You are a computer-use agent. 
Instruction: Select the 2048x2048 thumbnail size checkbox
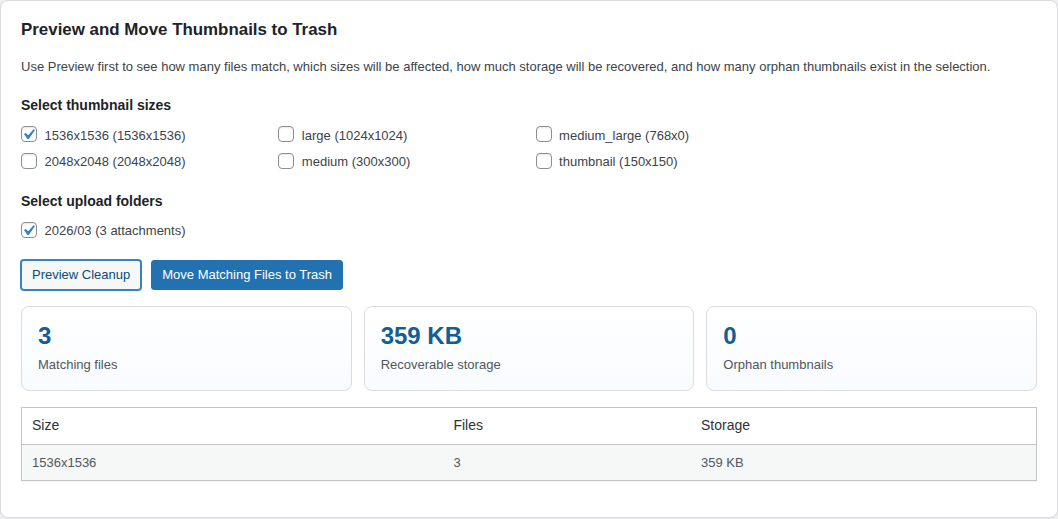coord(29,161)
